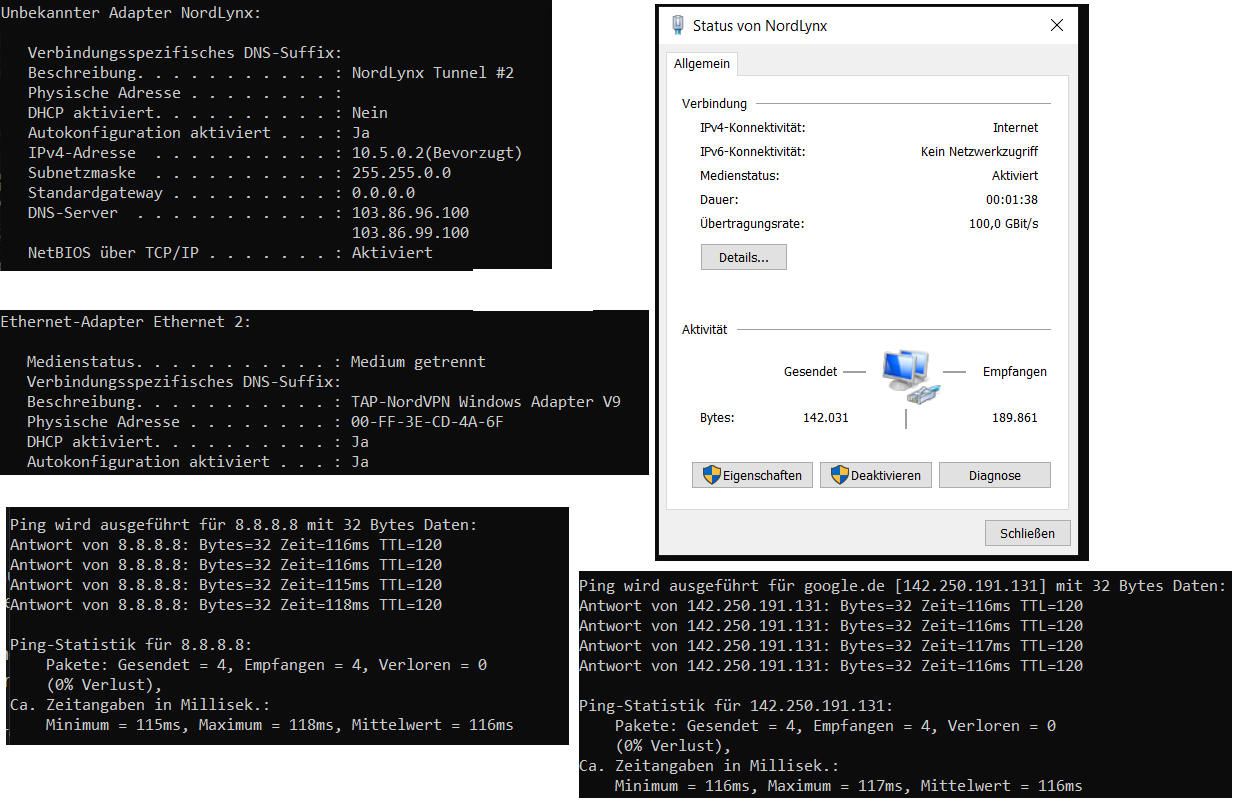Click the Deaktivieren button
The image size is (1242, 806).
(877, 475)
